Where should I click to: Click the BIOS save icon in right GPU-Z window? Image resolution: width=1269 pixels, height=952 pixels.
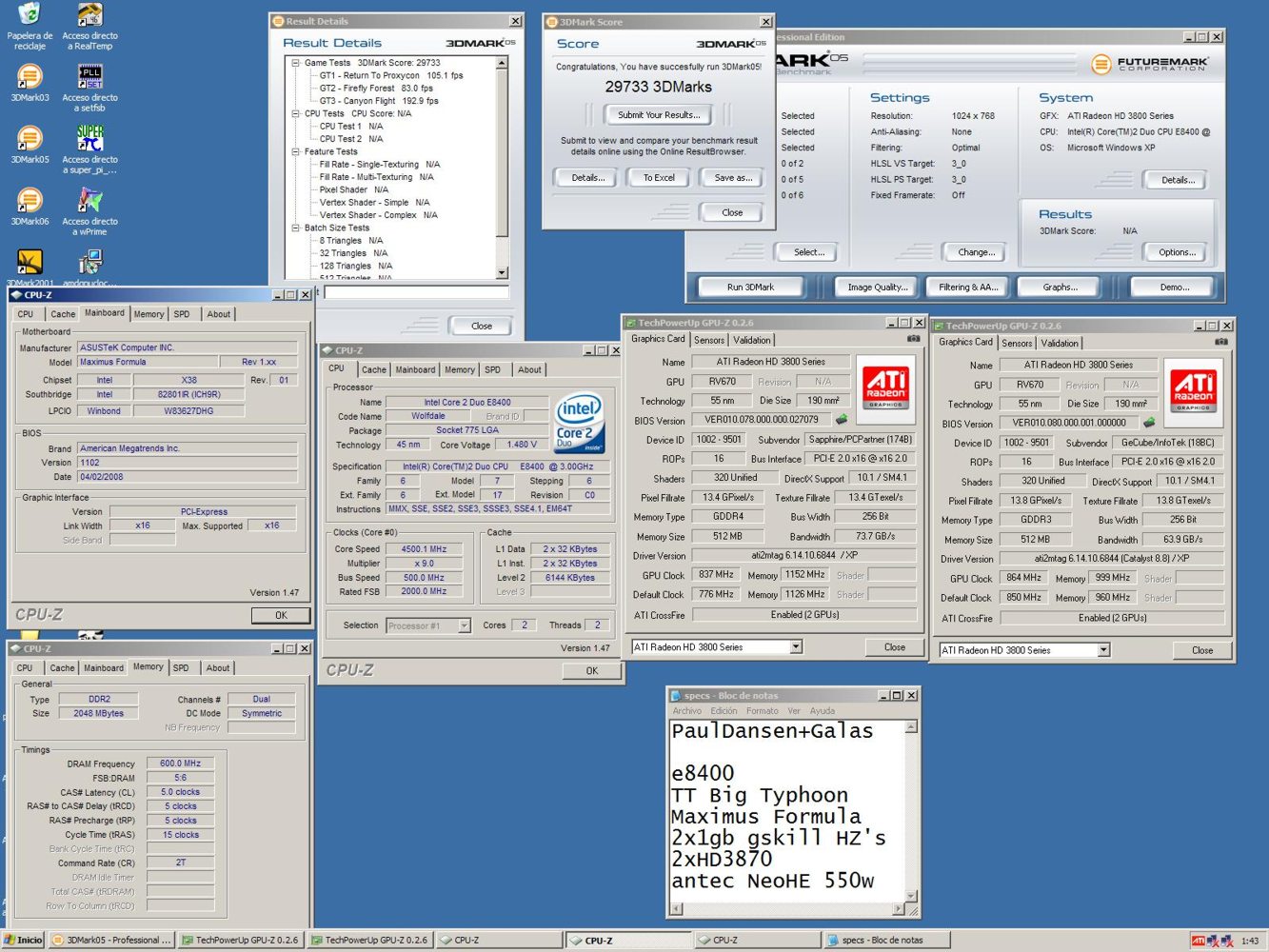[1149, 422]
